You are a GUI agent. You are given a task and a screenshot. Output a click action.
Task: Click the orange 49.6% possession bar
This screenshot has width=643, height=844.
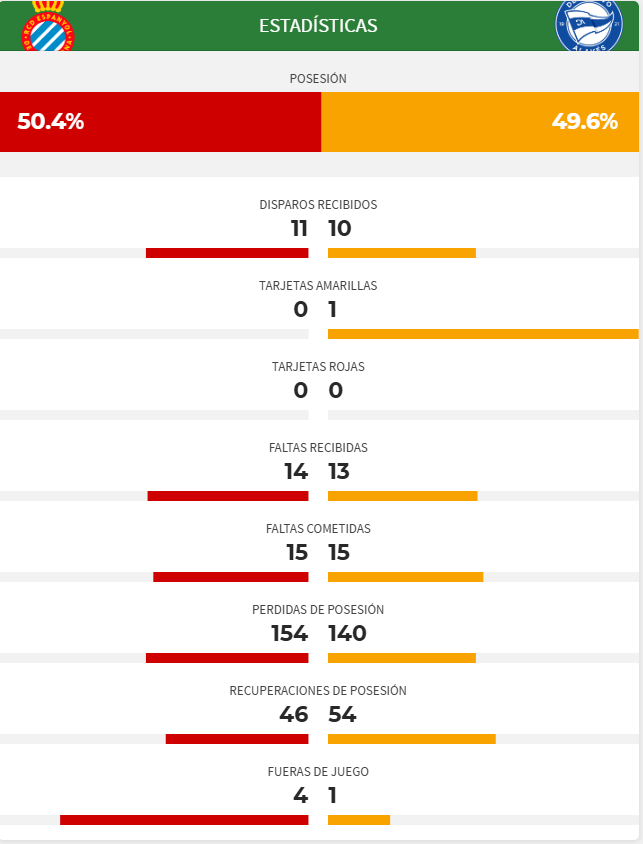click(480, 122)
